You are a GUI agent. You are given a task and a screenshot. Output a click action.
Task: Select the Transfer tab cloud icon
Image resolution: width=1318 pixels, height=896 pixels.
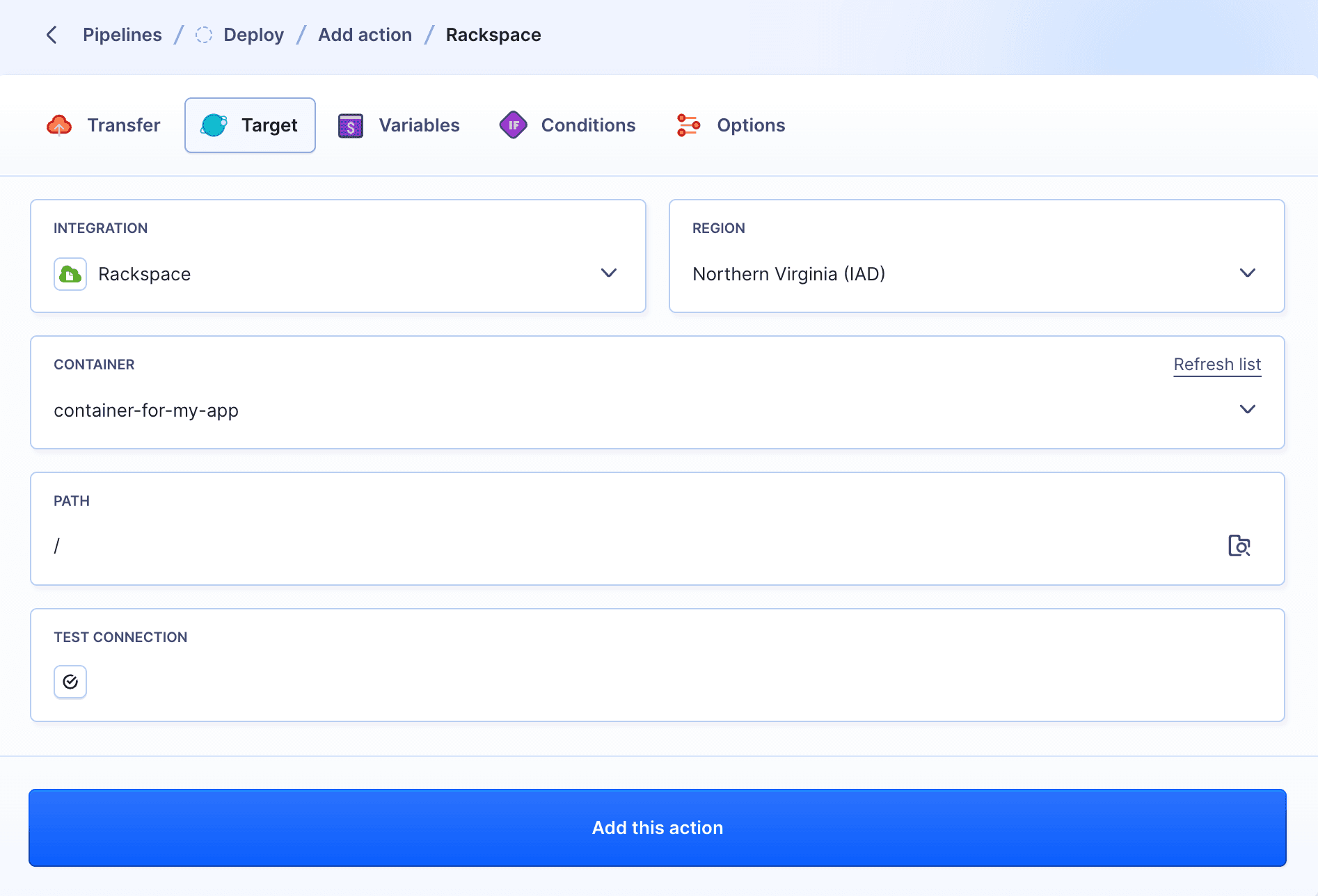click(x=61, y=125)
